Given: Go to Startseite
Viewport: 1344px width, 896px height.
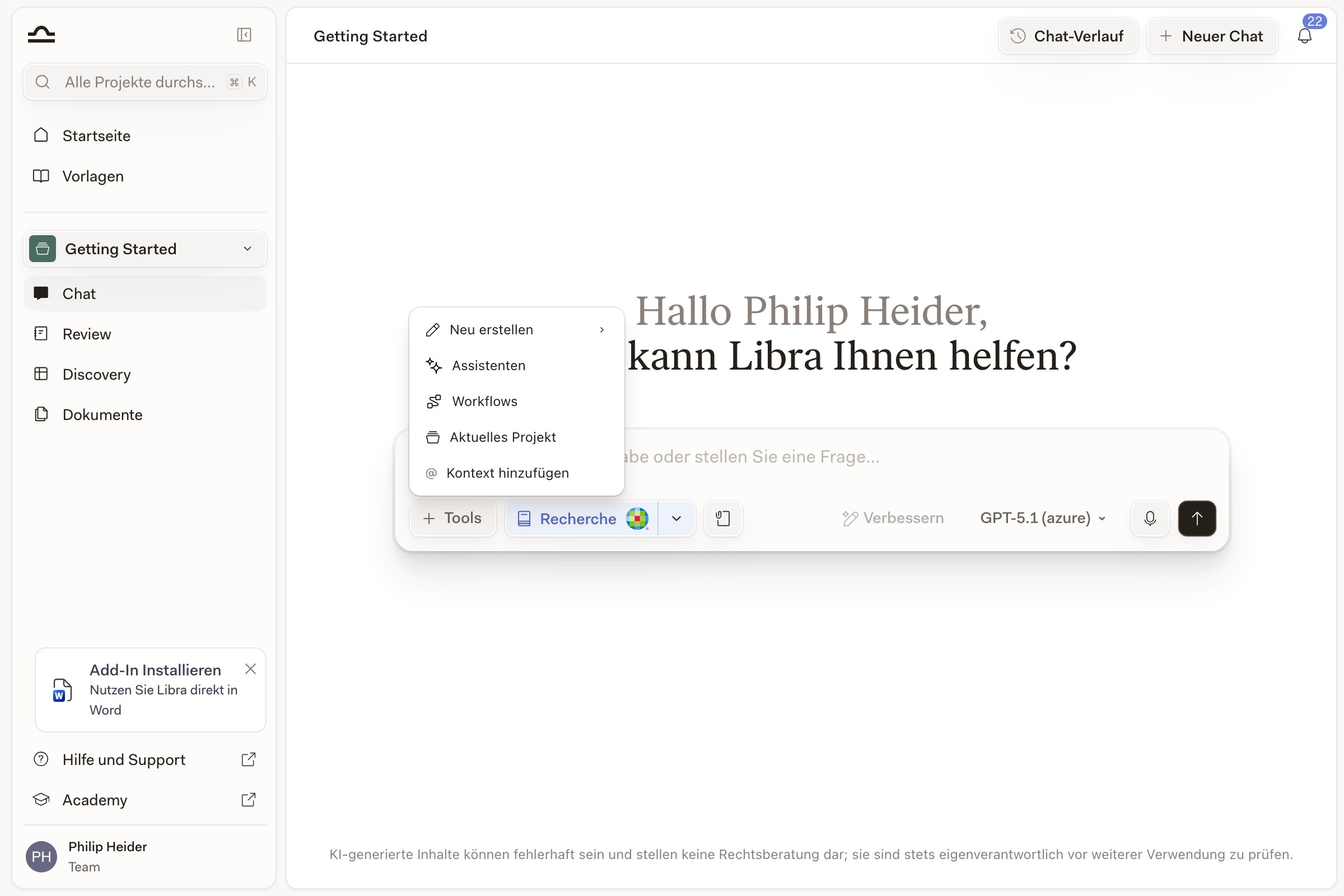Looking at the screenshot, I should point(144,136).
